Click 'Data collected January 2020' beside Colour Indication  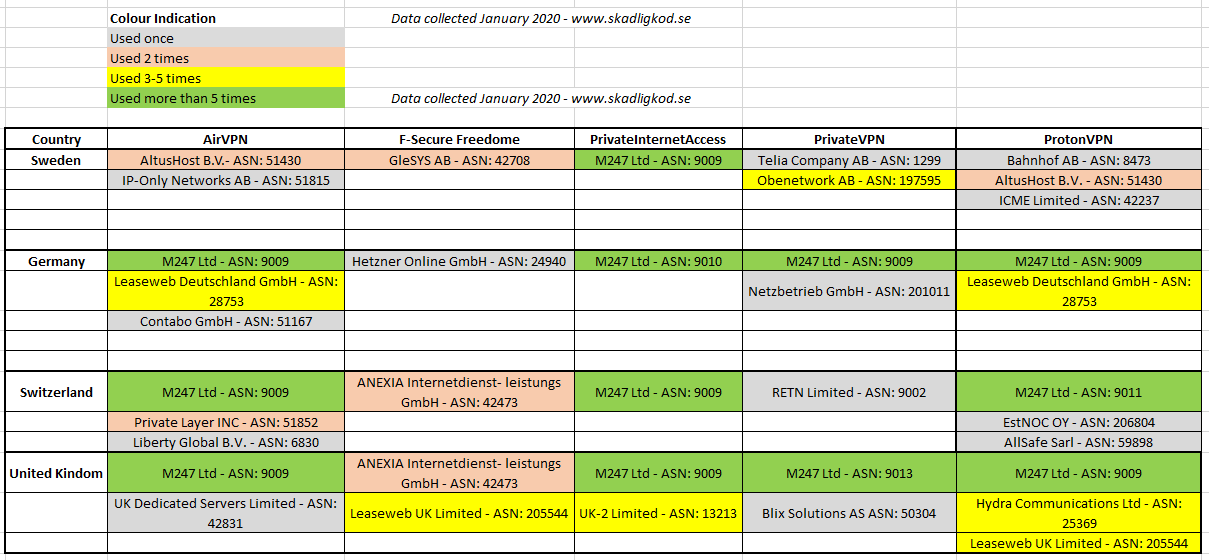541,18
